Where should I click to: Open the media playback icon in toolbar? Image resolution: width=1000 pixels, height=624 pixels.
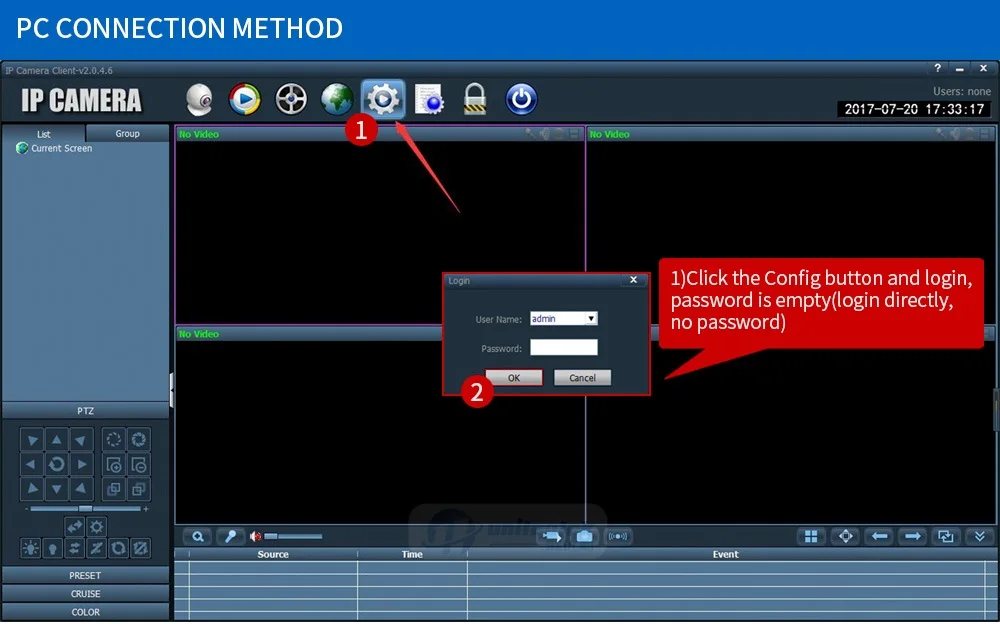click(x=245, y=100)
